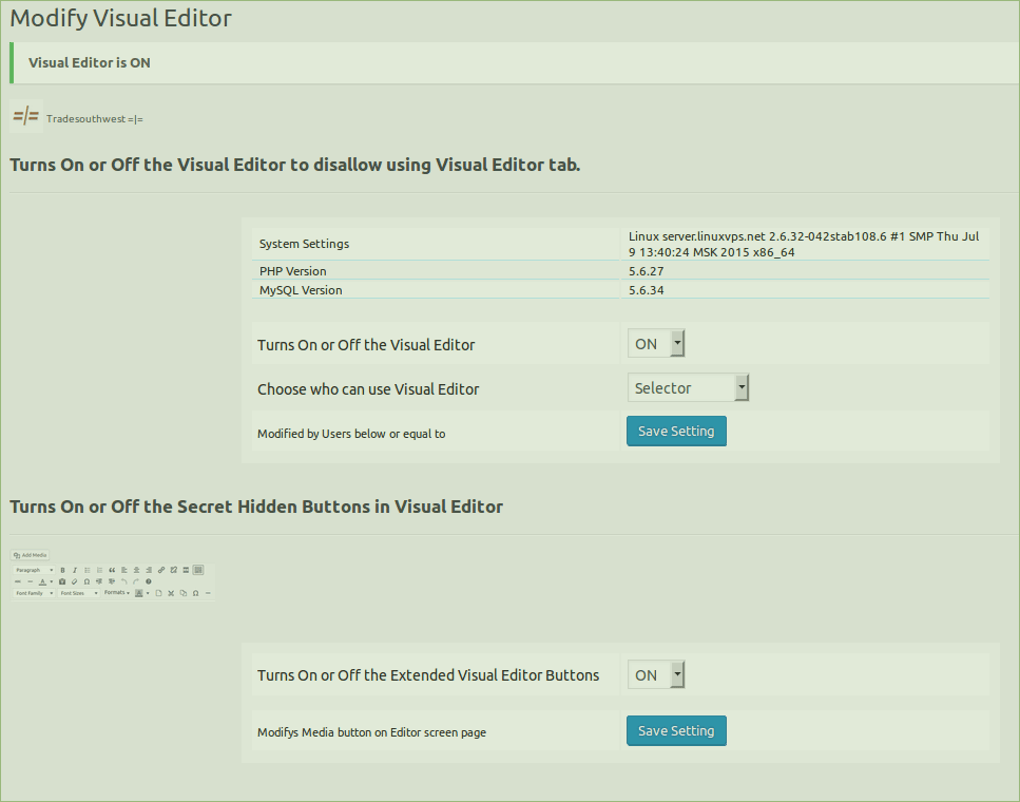Open the Extended Visual Editor Buttons ON dropdown
This screenshot has height=802, width=1020.
[655, 674]
